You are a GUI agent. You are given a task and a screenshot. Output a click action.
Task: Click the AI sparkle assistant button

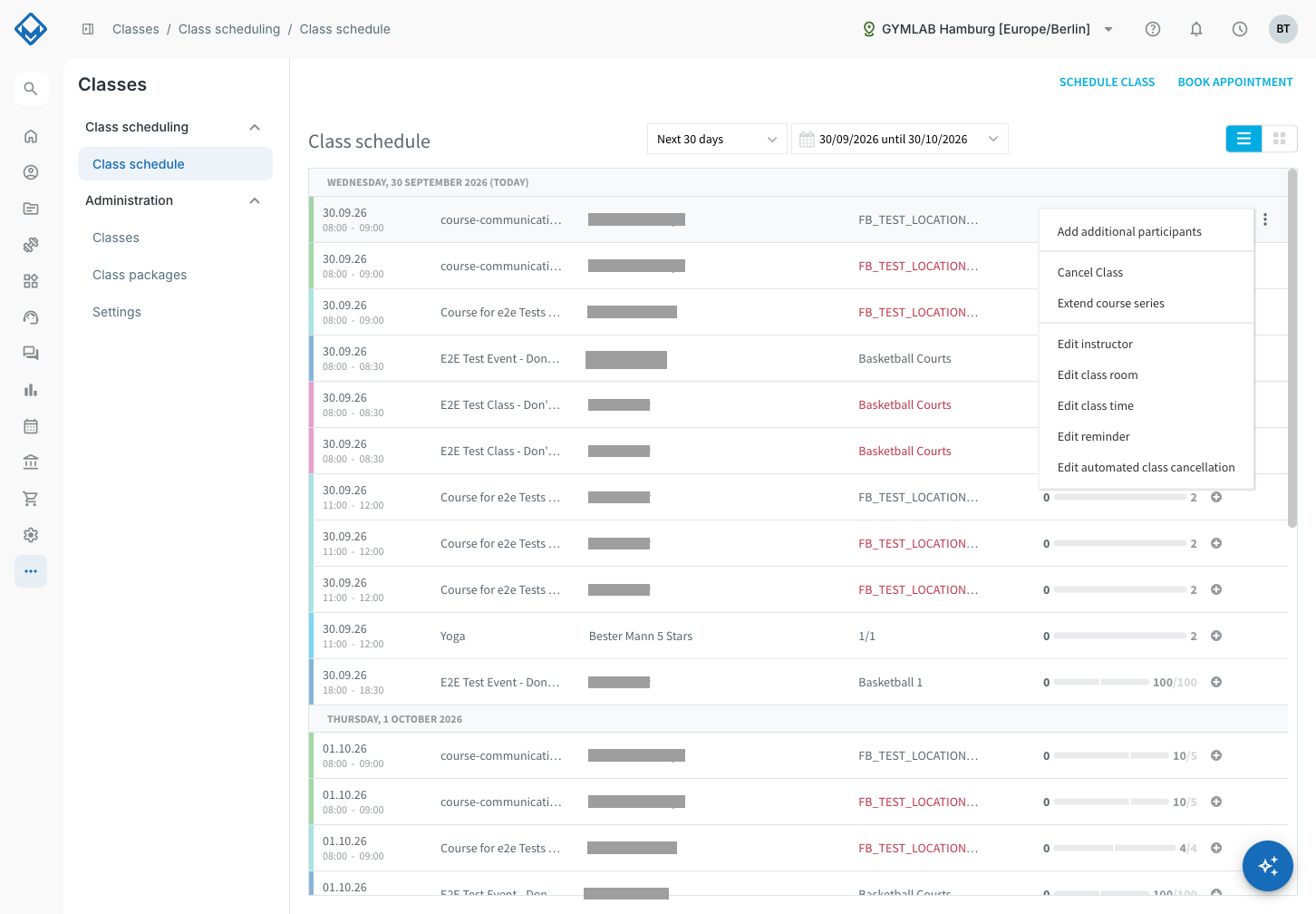click(1268, 866)
